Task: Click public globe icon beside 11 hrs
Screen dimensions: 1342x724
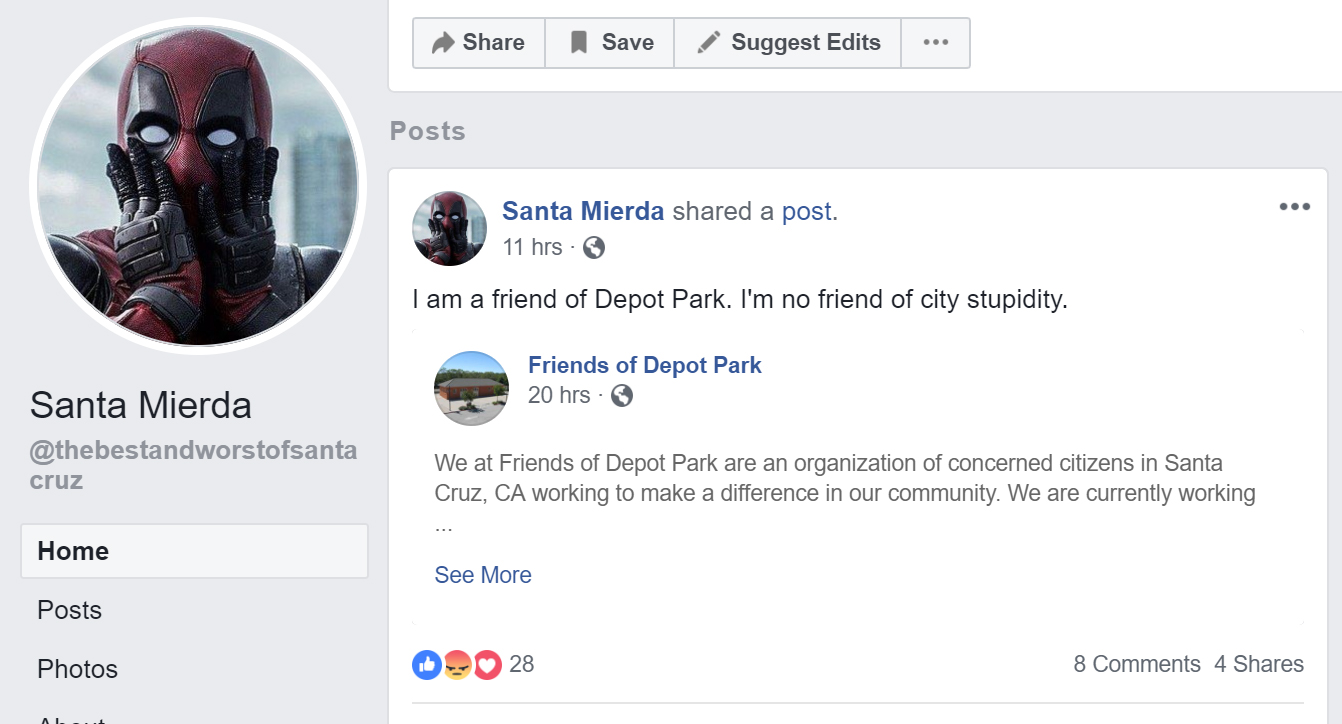Action: tap(594, 248)
